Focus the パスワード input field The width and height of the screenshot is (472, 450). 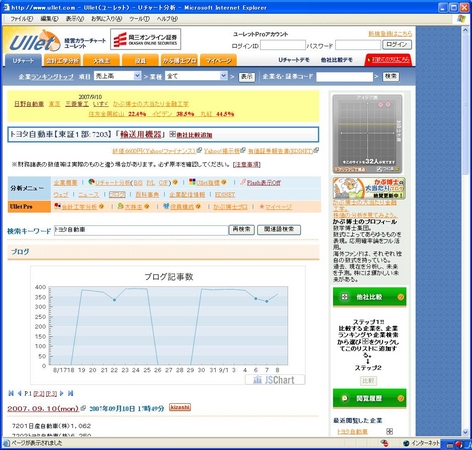pos(358,45)
